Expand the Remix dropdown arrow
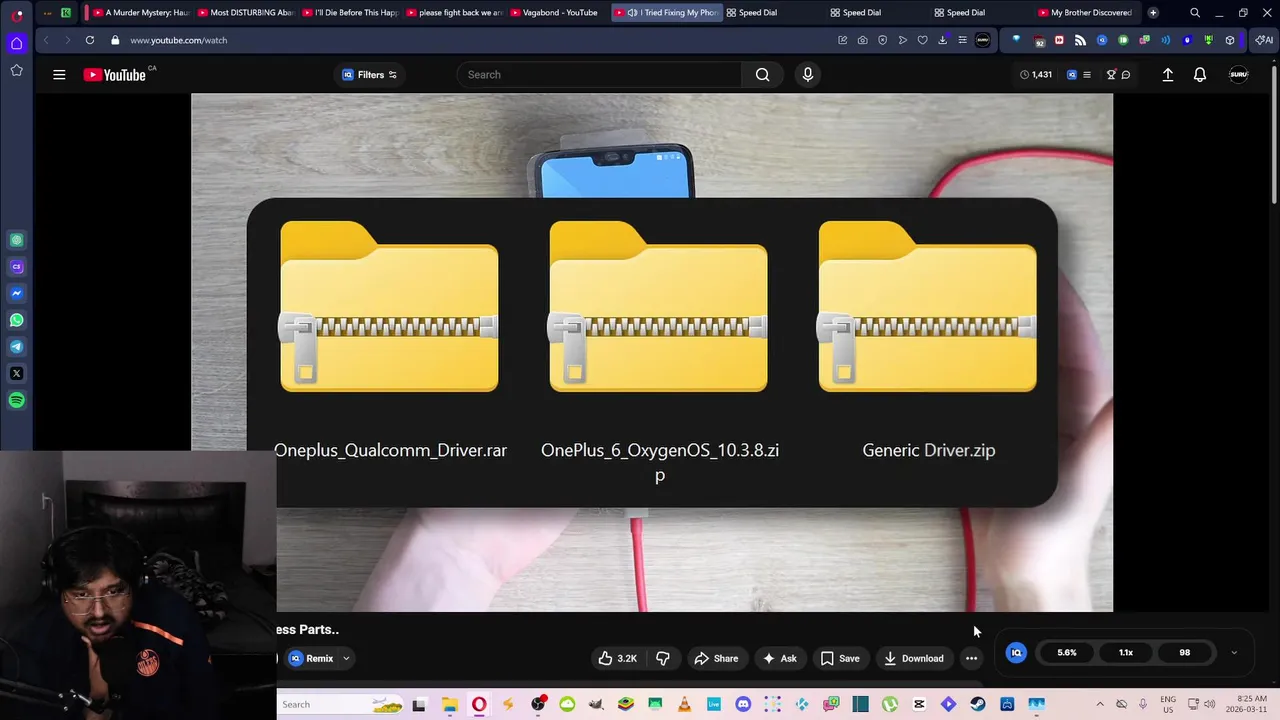The image size is (1280, 720). tap(346, 658)
